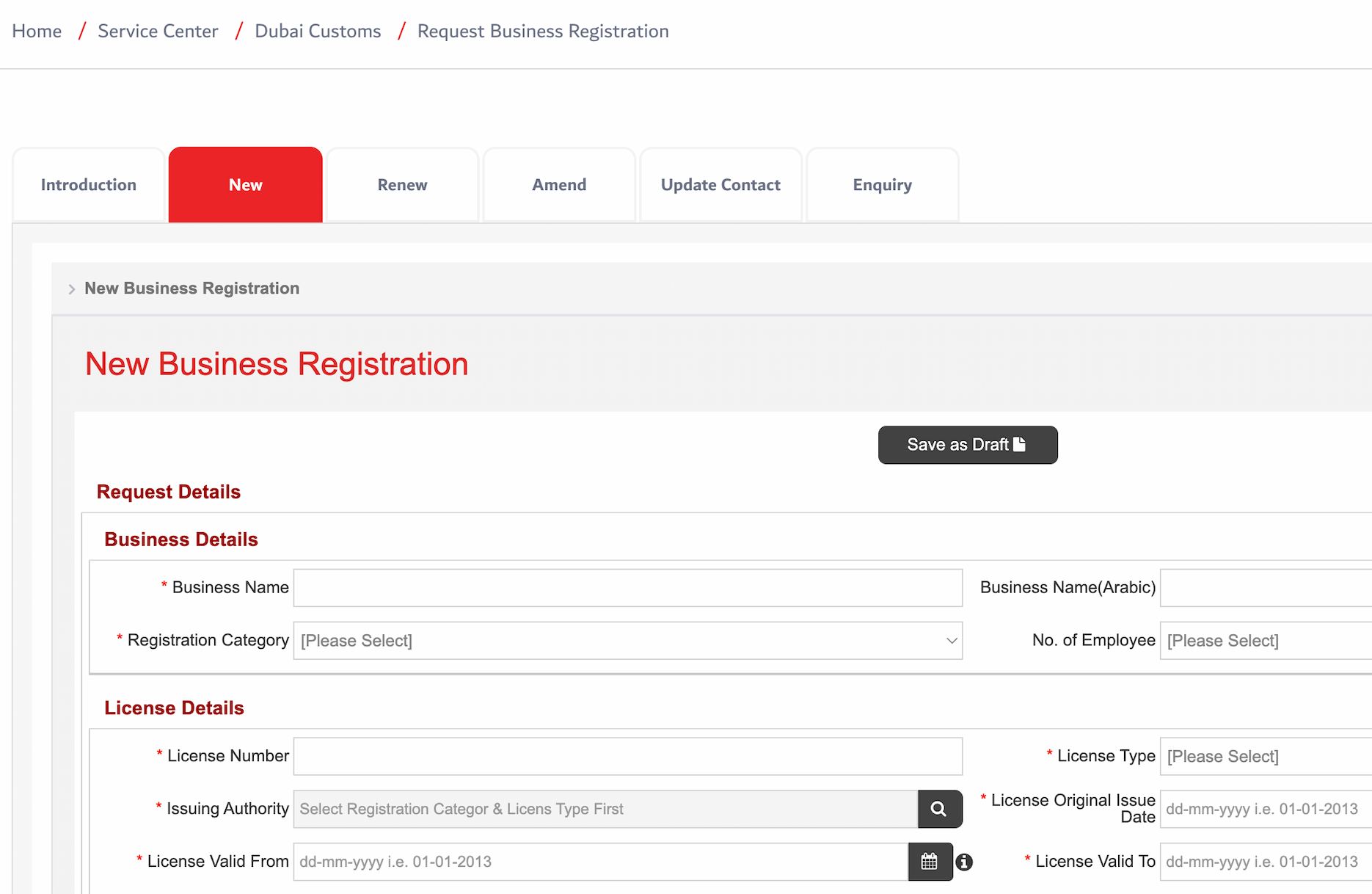The width and height of the screenshot is (1372, 894).
Task: Expand the New Business Registration section chevron
Action: [x=71, y=289]
